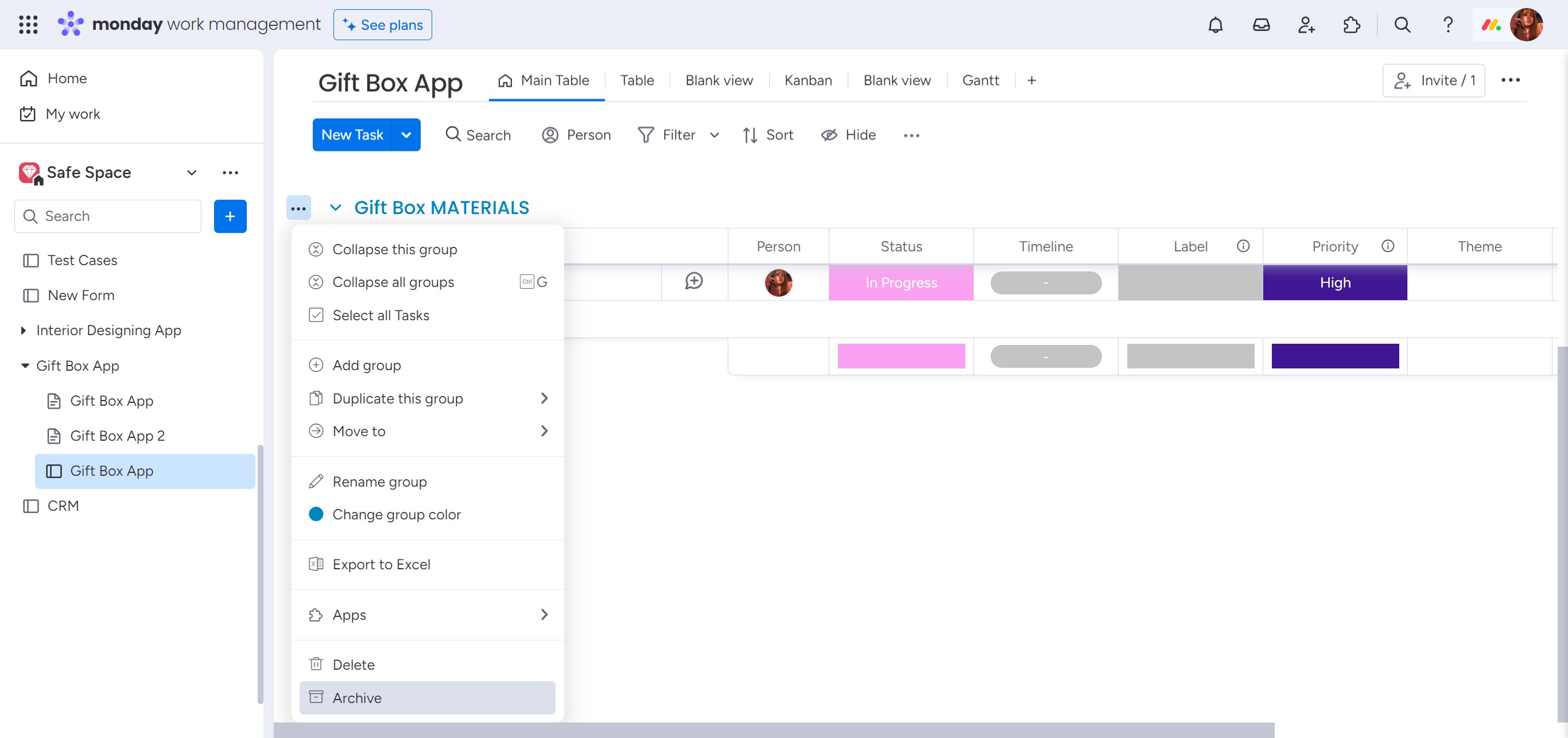This screenshot has width=1568, height=738.
Task: Open the notifications bell
Action: 1215,25
